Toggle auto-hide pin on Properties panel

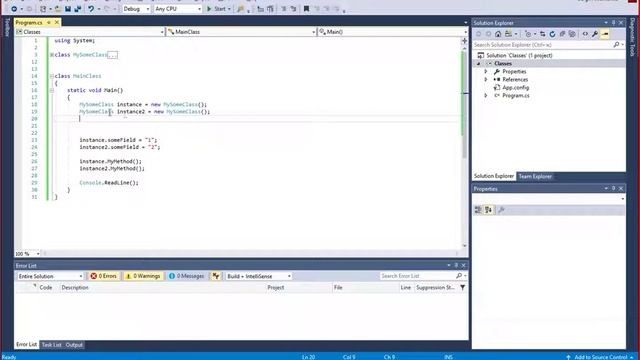point(613,189)
